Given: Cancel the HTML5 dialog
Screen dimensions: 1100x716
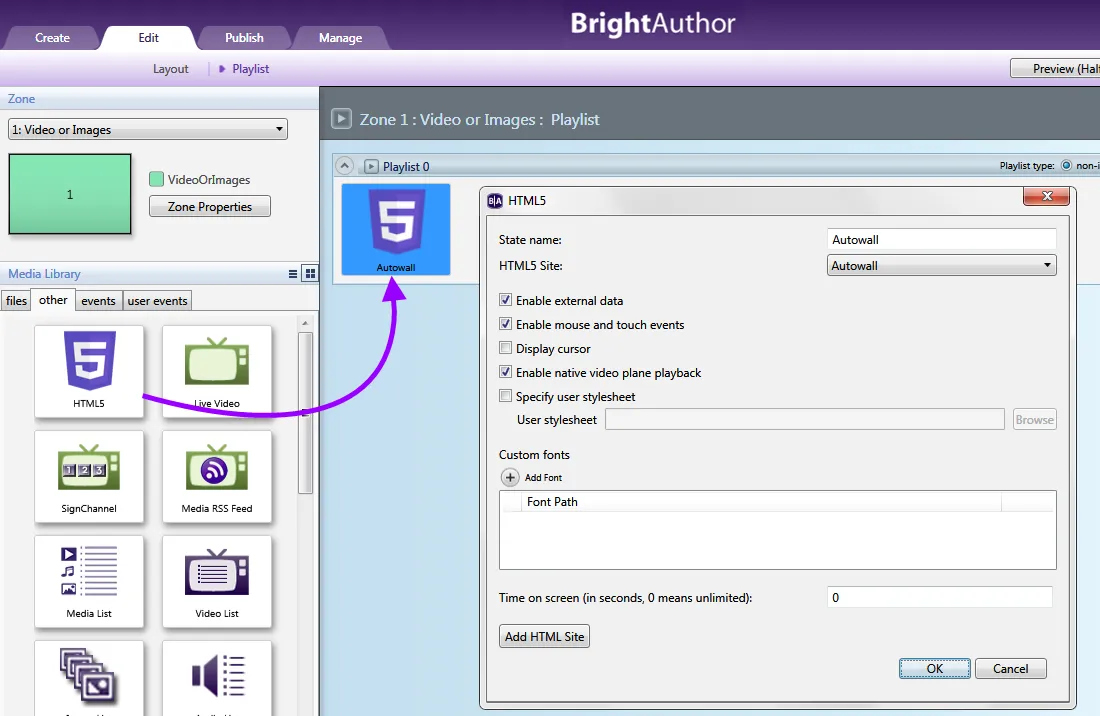Looking at the screenshot, I should click(x=1010, y=668).
